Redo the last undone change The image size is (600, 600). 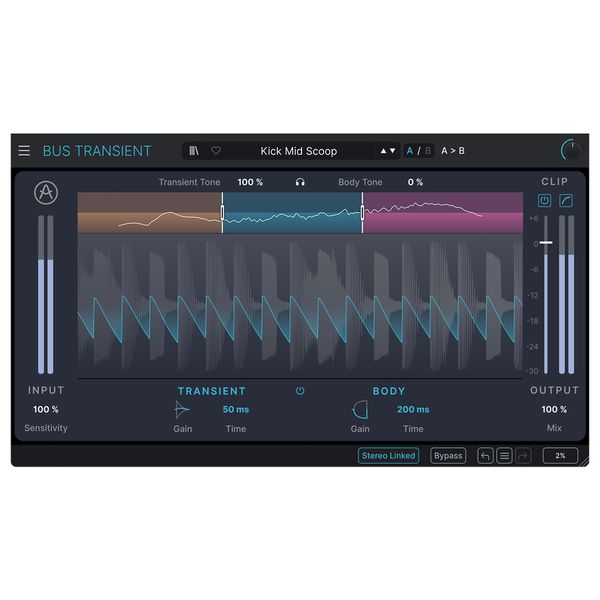coord(523,456)
